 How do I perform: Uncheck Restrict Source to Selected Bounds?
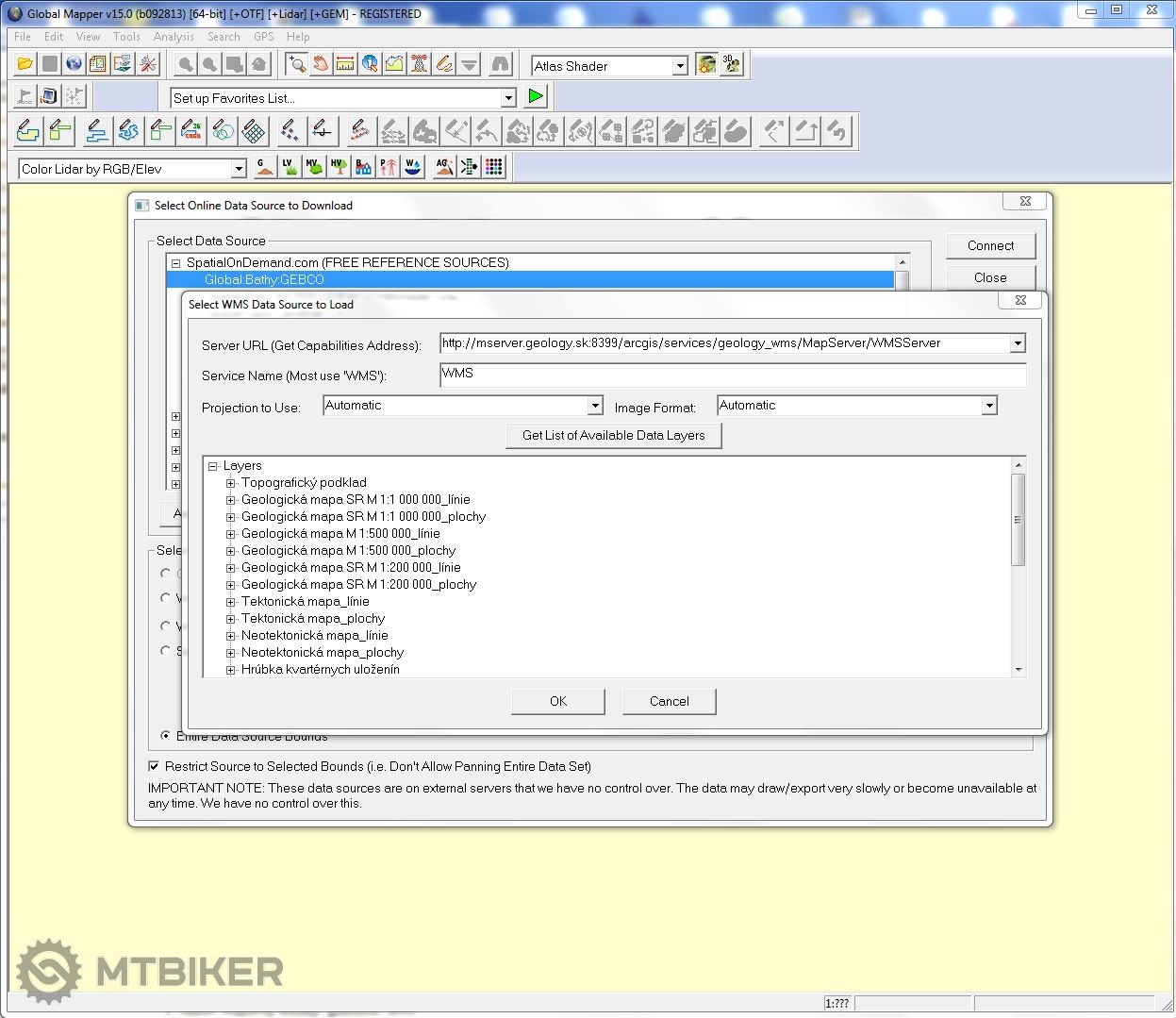pos(155,766)
